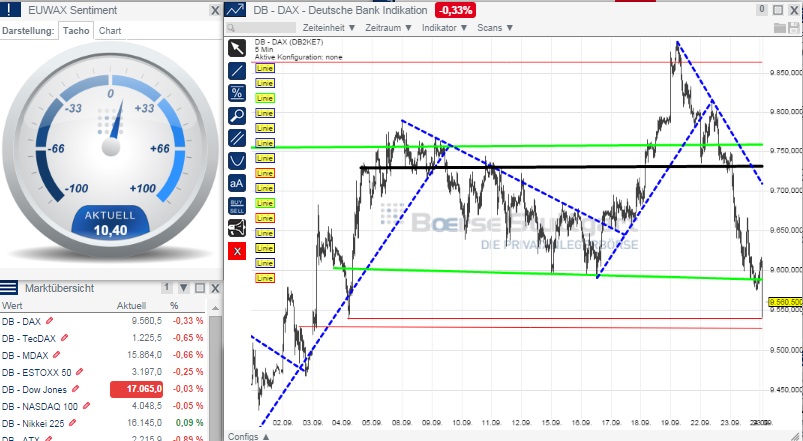Viewport: 803px width, 441px height.
Task: Close the Marktübersicht panel
Action: pos(215,288)
